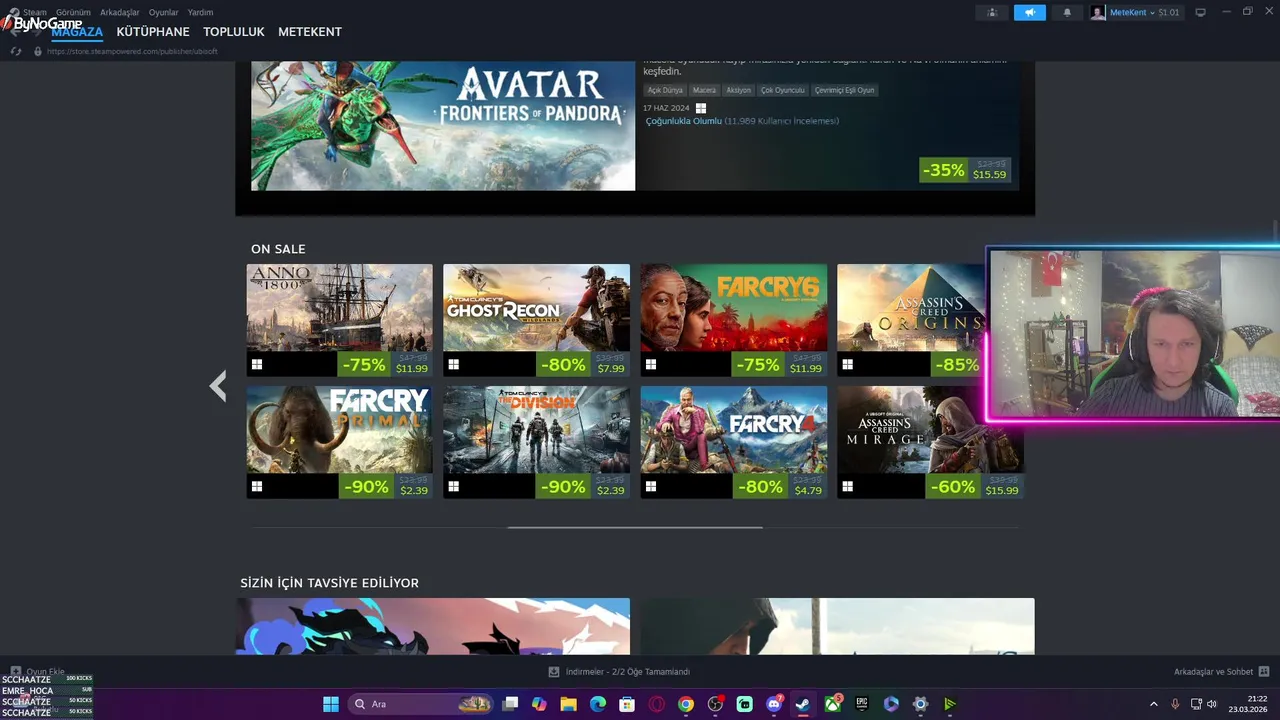Open the Görünüm menu
The height and width of the screenshot is (720, 1280).
coord(73,12)
